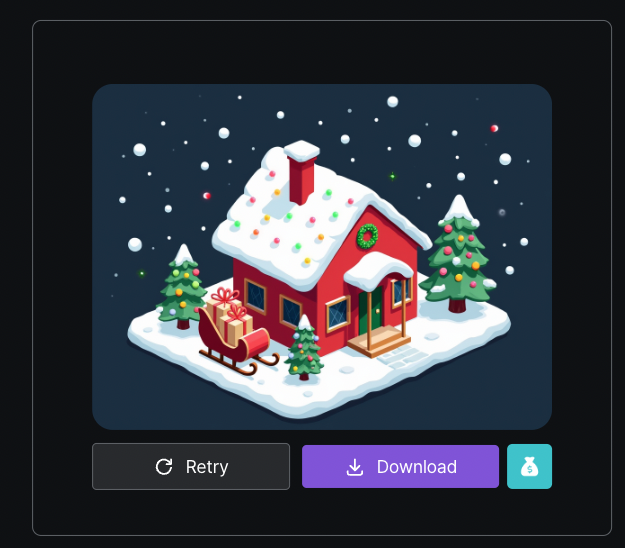The width and height of the screenshot is (625, 548).
Task: Click the teal money bag icon
Action: [x=529, y=466]
